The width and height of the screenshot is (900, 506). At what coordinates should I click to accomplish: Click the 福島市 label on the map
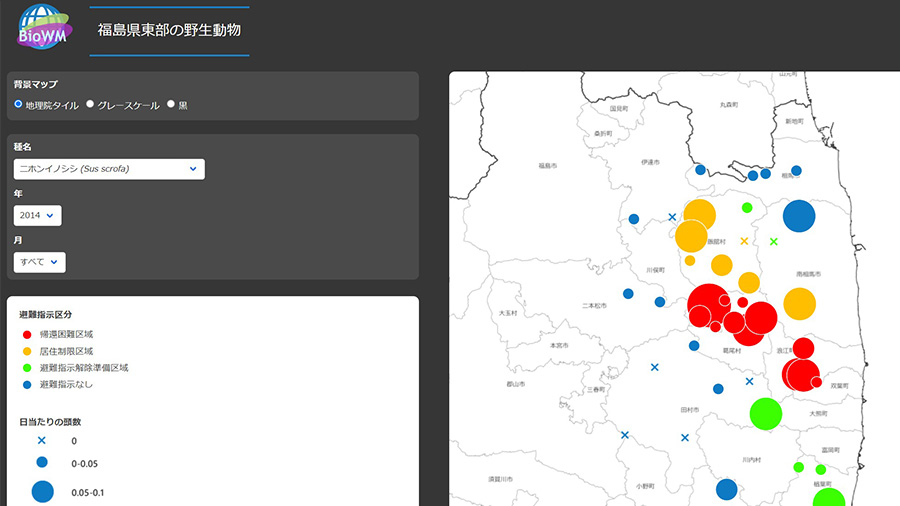pos(546,166)
